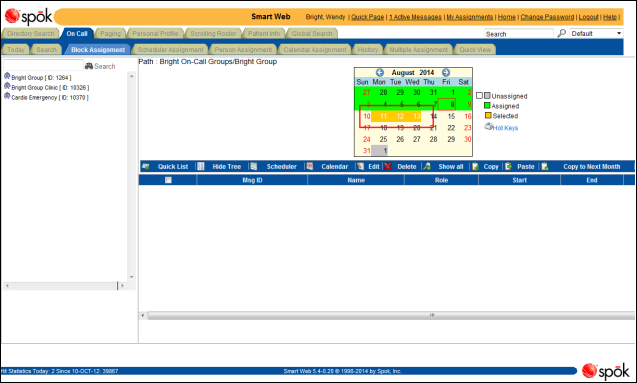Sort table by the Name column header
The image size is (637, 383).
coord(356,180)
